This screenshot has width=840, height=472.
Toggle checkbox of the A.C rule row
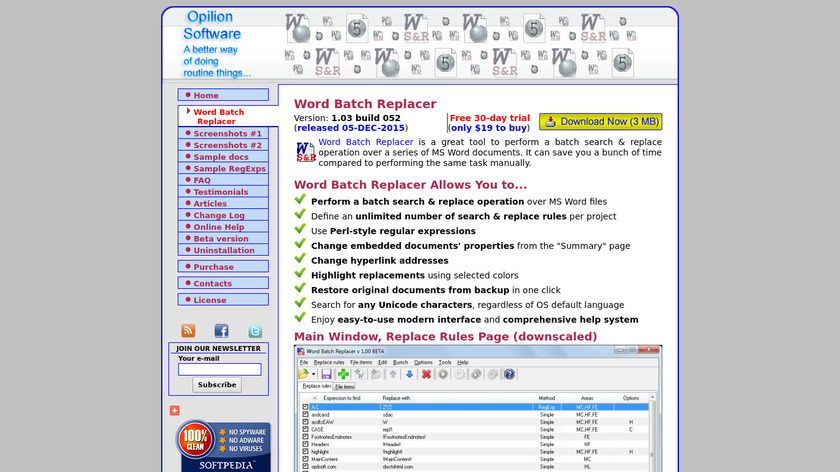click(x=305, y=407)
